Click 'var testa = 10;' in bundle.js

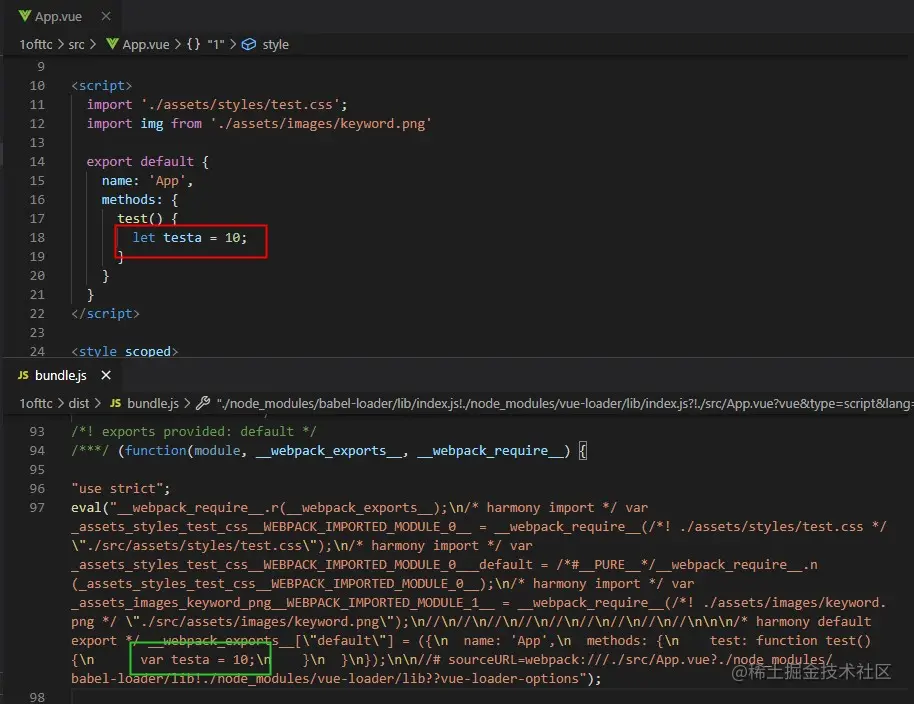pyautogui.click(x=197, y=660)
